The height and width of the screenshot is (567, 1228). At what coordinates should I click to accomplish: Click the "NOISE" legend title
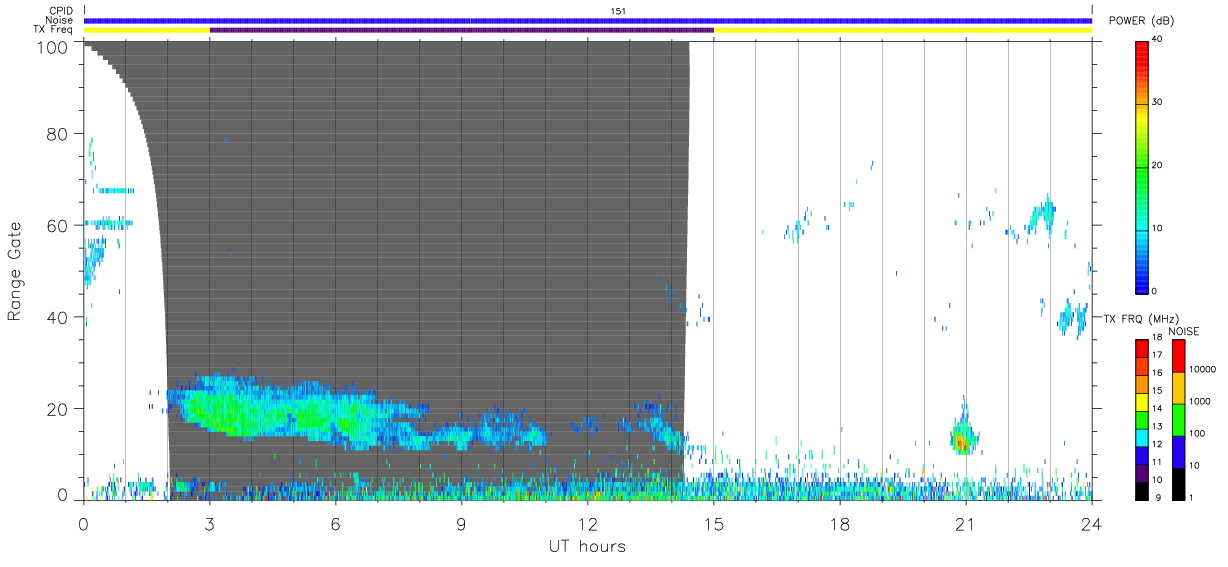click(x=1183, y=331)
